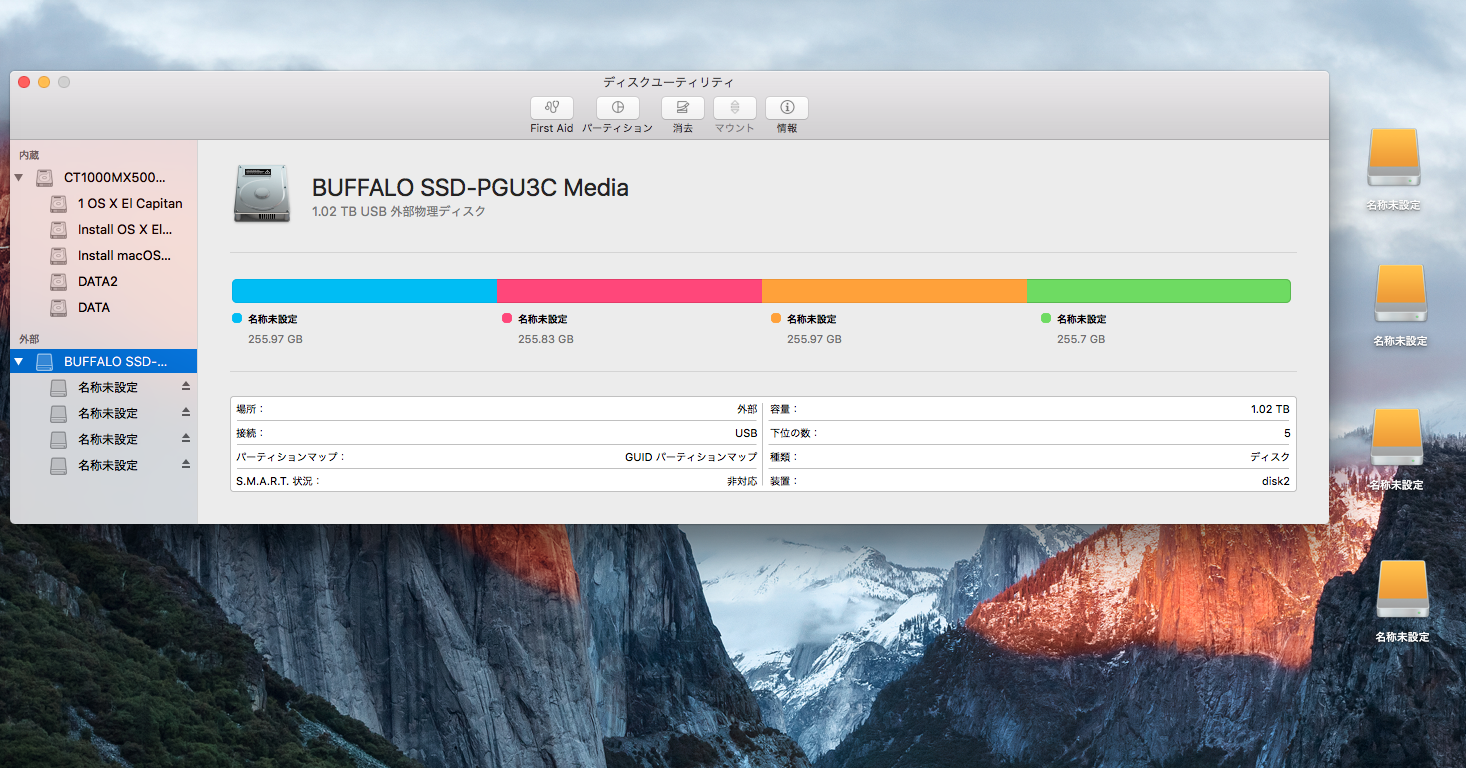Click the 消去 (Erase) toolbar icon
The height and width of the screenshot is (768, 1466).
point(682,108)
